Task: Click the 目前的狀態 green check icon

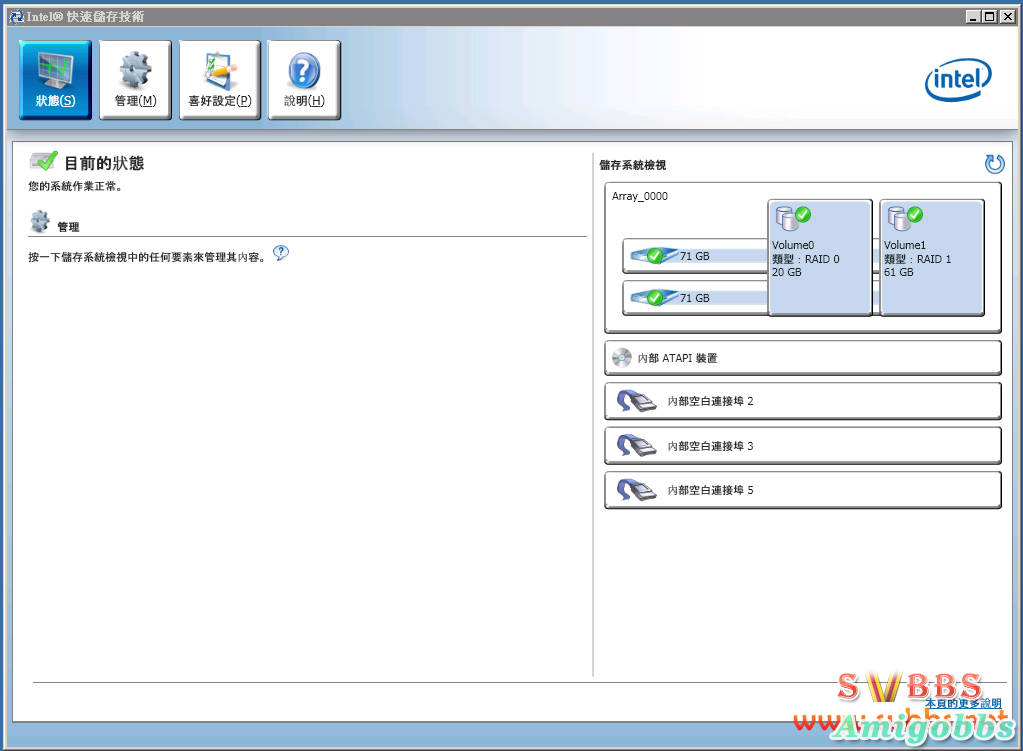Action: 43,162
